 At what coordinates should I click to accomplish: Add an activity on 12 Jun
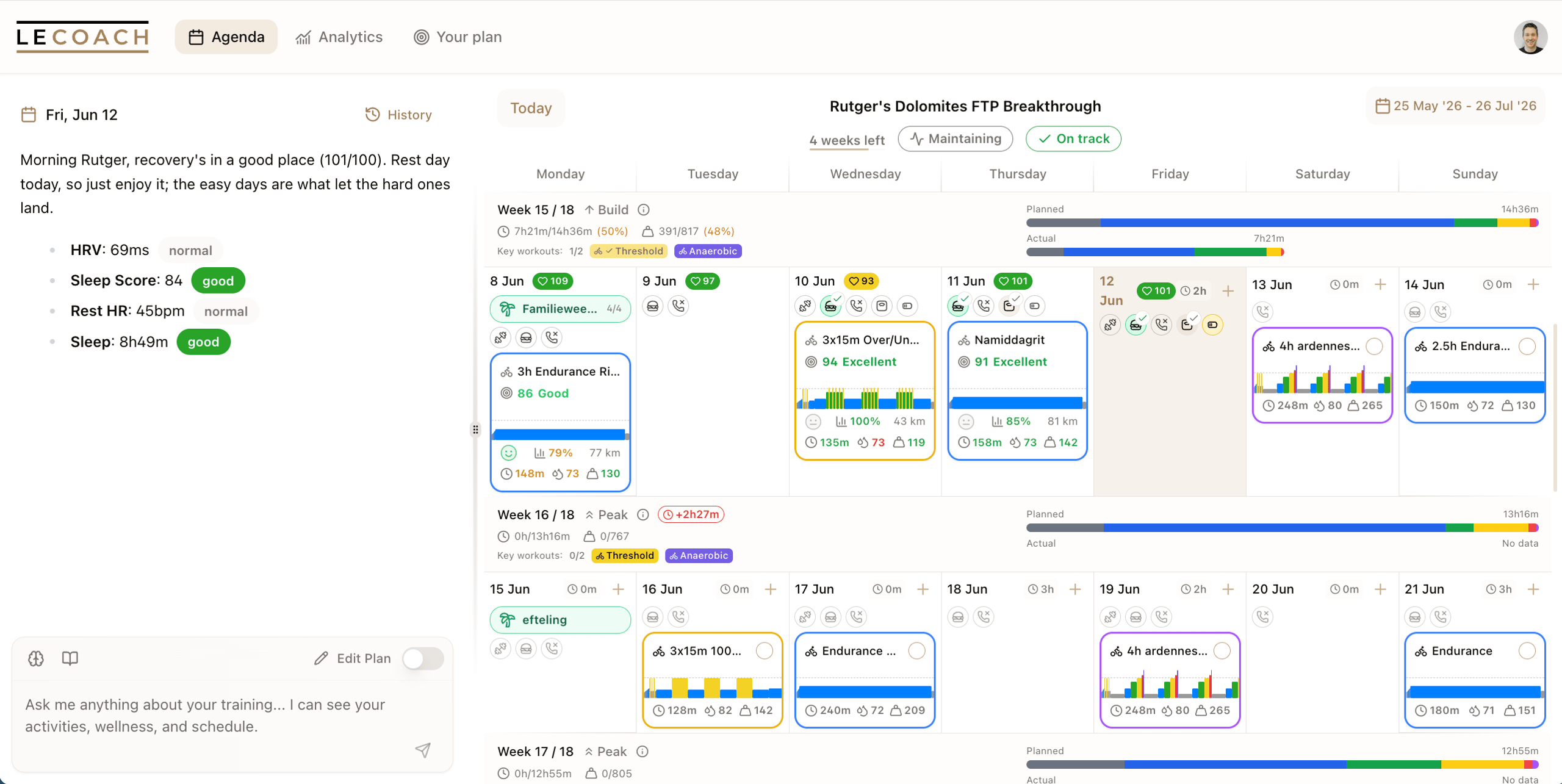pos(1228,291)
